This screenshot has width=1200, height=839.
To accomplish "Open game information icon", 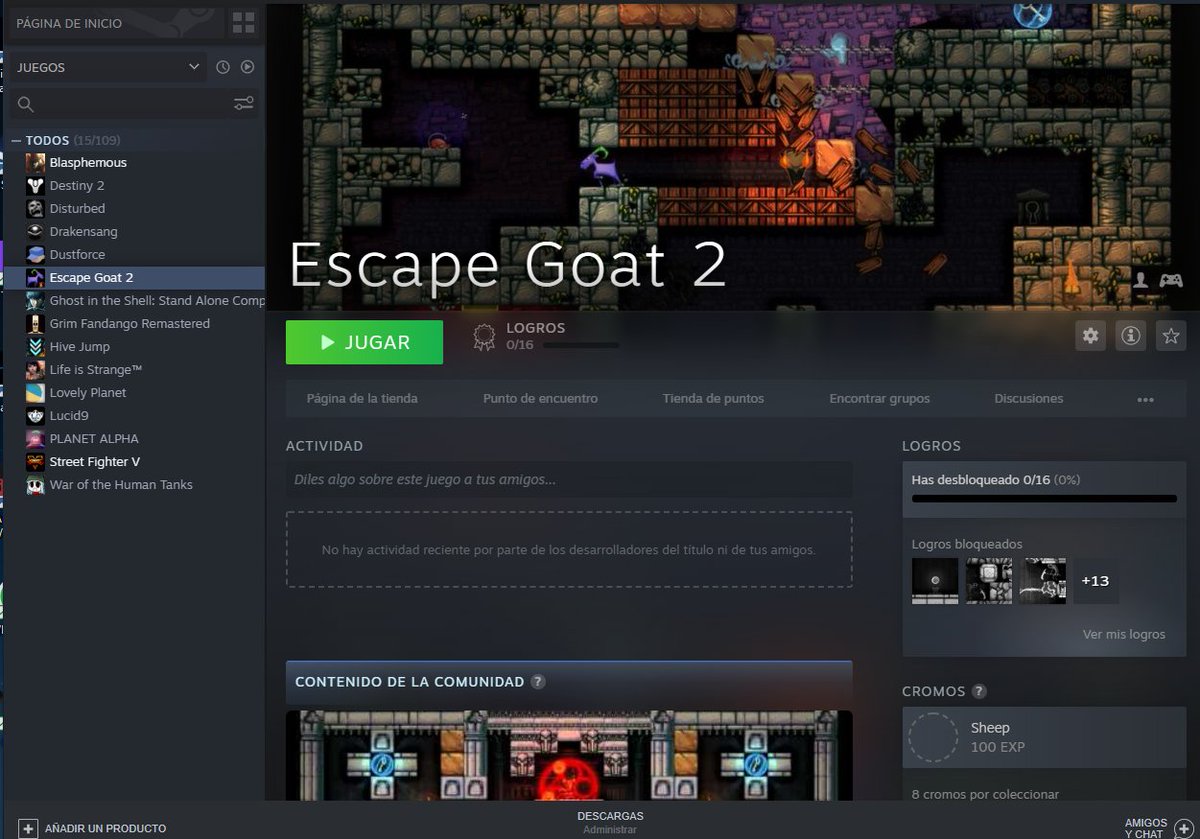I will click(x=1130, y=336).
